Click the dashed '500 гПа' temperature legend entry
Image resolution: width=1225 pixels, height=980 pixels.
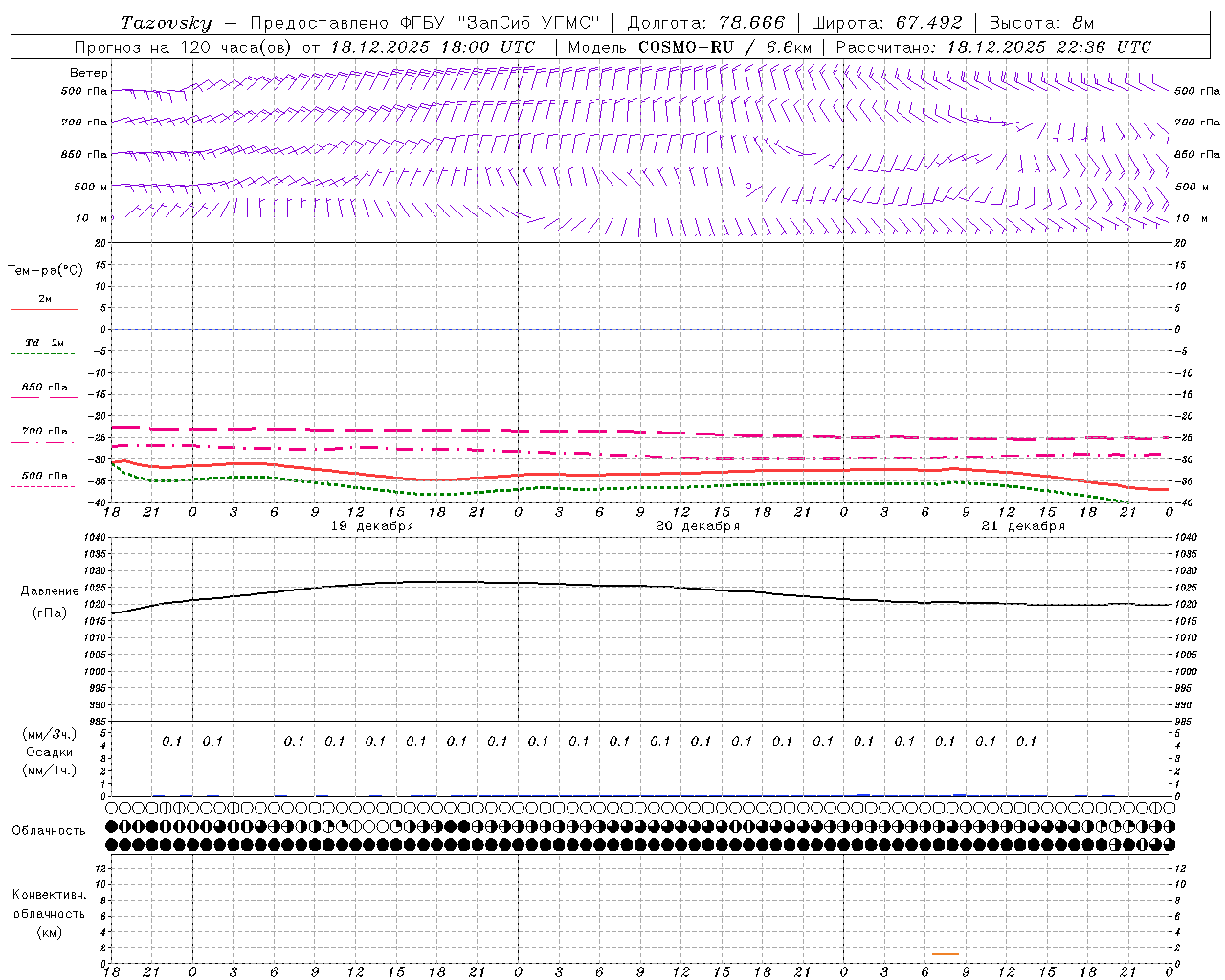coord(44,476)
